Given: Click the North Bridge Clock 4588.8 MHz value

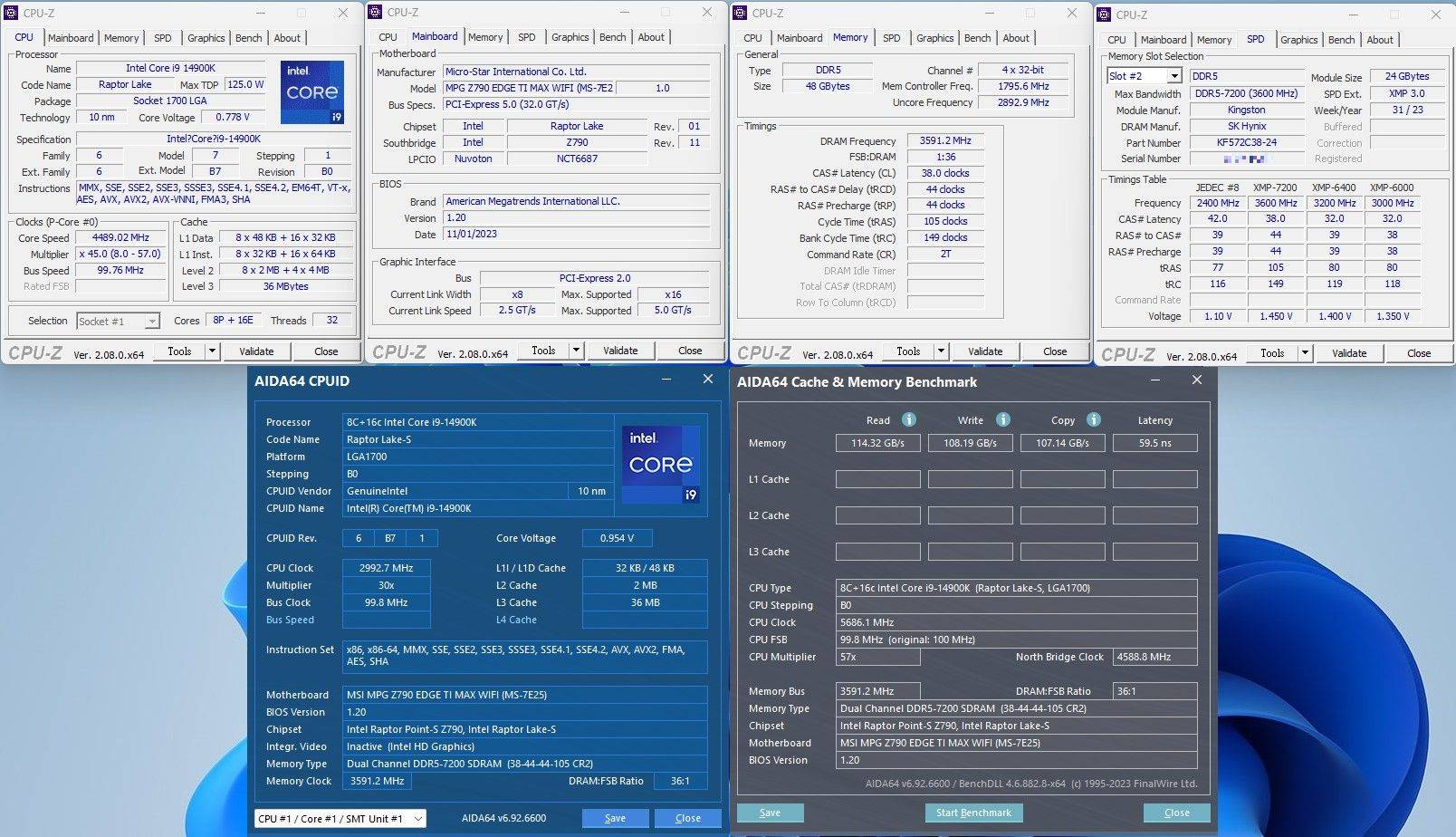Looking at the screenshot, I should (1154, 657).
